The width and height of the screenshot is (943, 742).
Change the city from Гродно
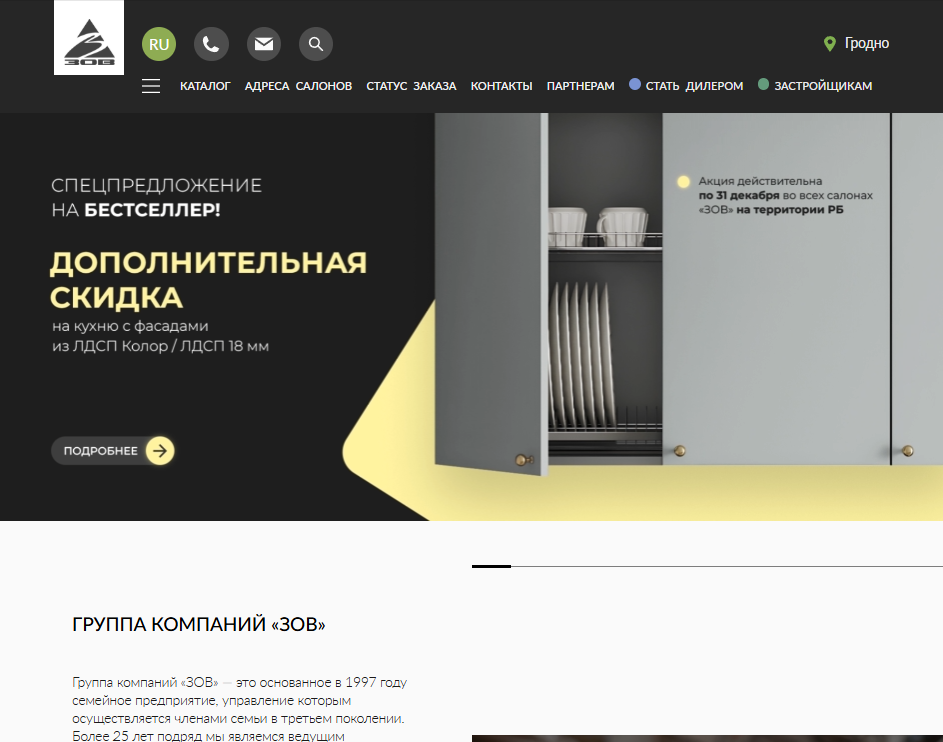point(868,43)
